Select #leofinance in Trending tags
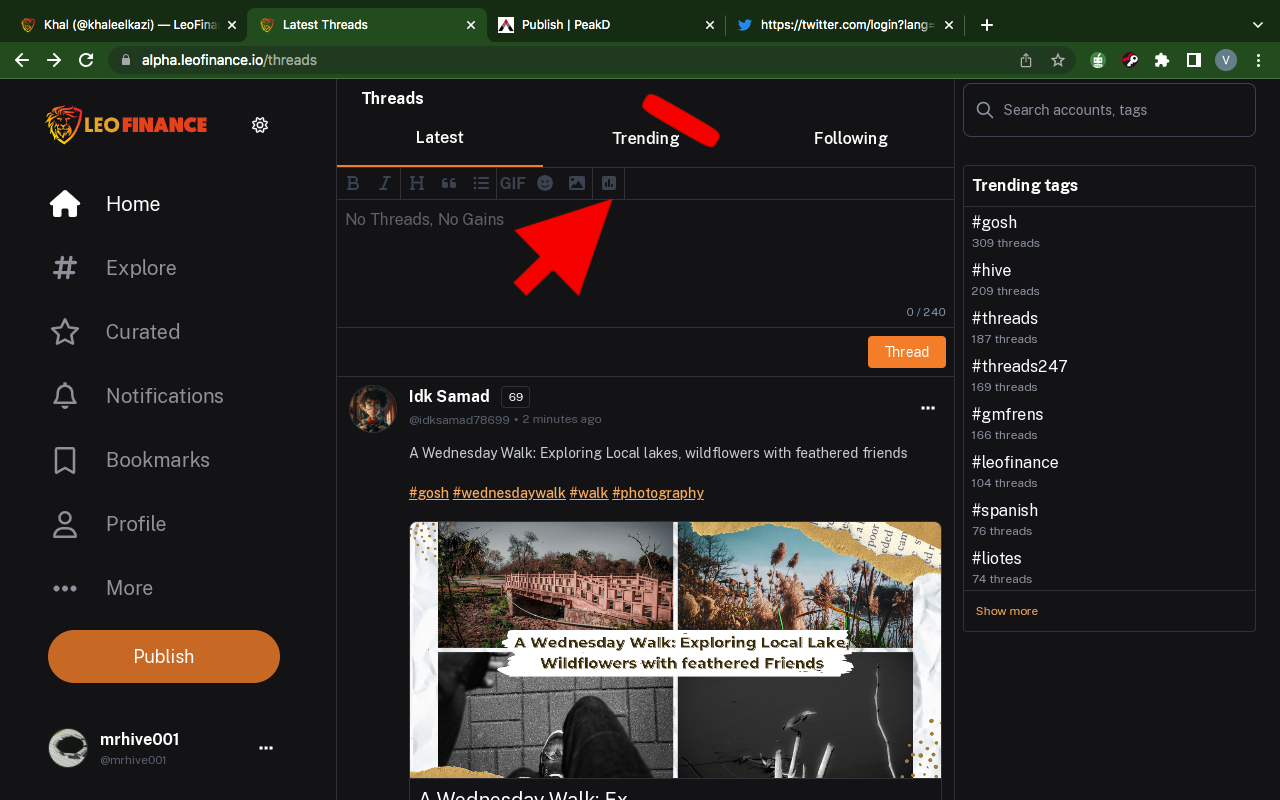1280x800 pixels. pyautogui.click(x=1015, y=462)
